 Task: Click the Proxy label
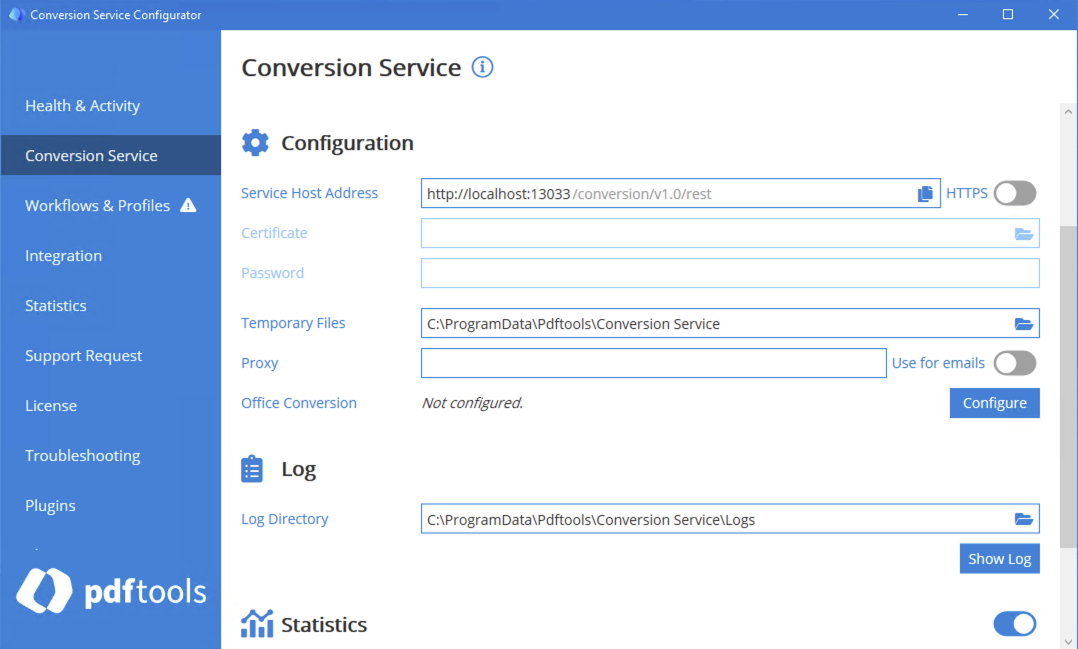pos(259,363)
